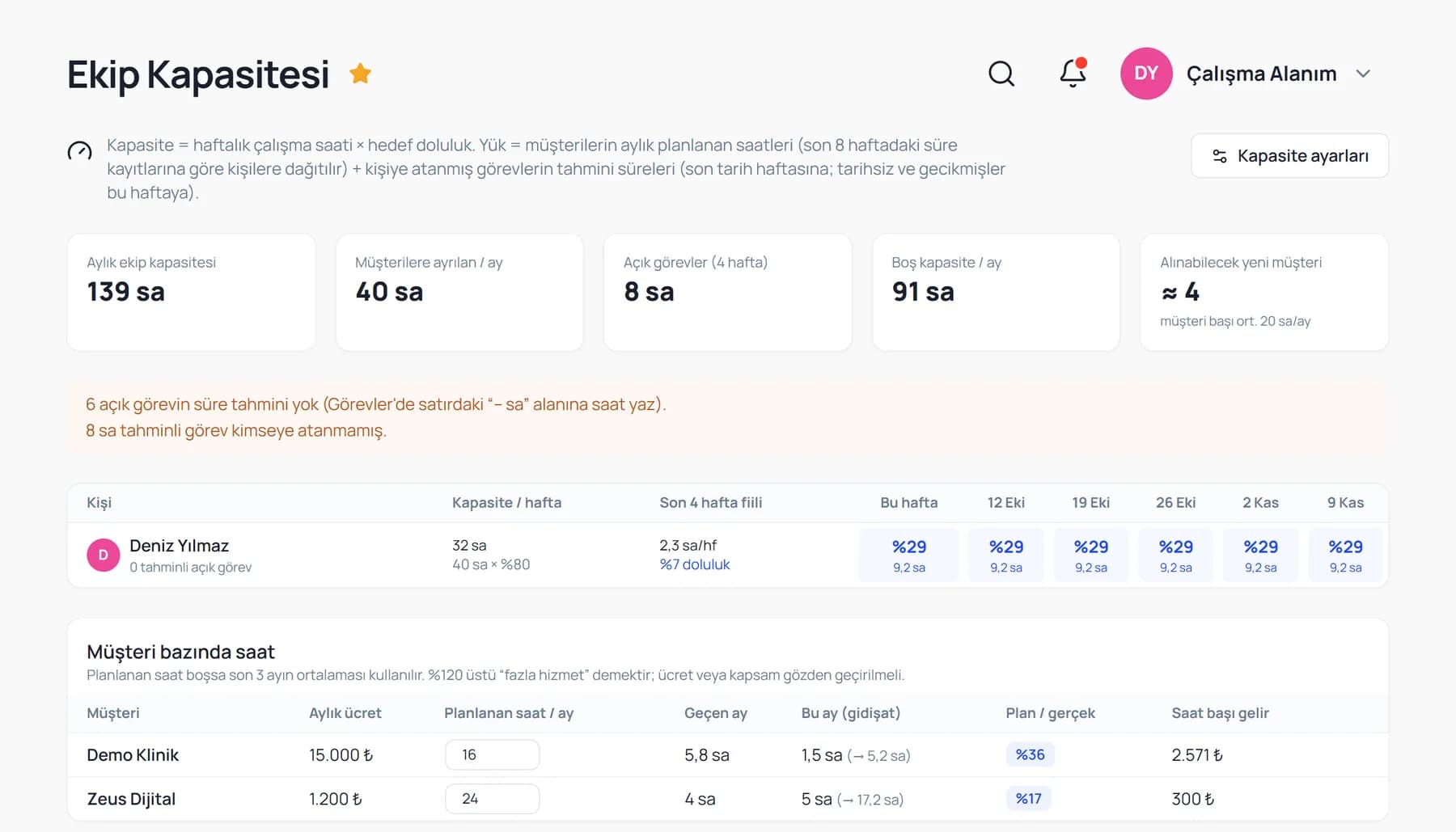Click Demo Klinik planned hours field
This screenshot has width=1456, height=832.
coord(492,755)
